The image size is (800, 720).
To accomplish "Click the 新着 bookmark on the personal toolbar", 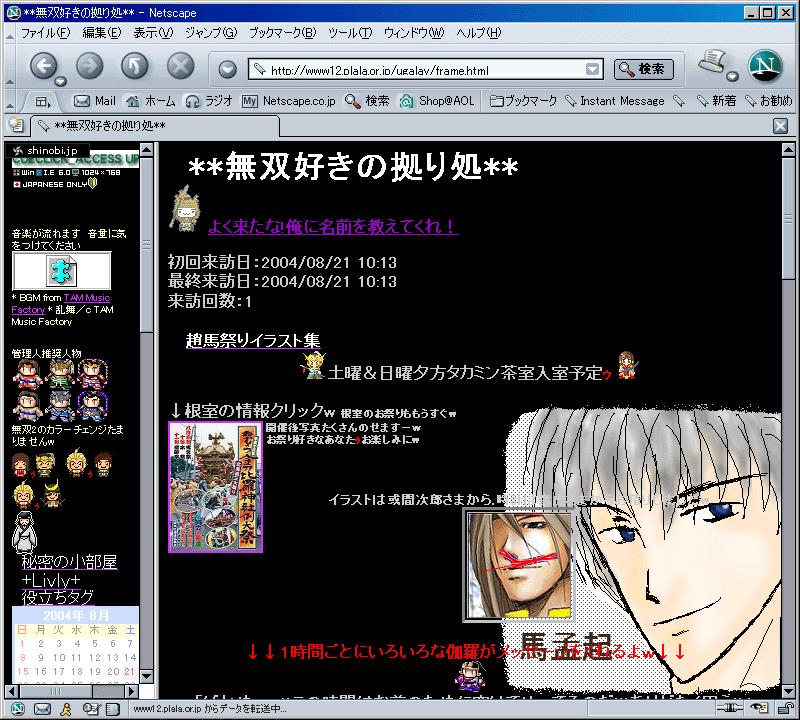I will pos(716,101).
